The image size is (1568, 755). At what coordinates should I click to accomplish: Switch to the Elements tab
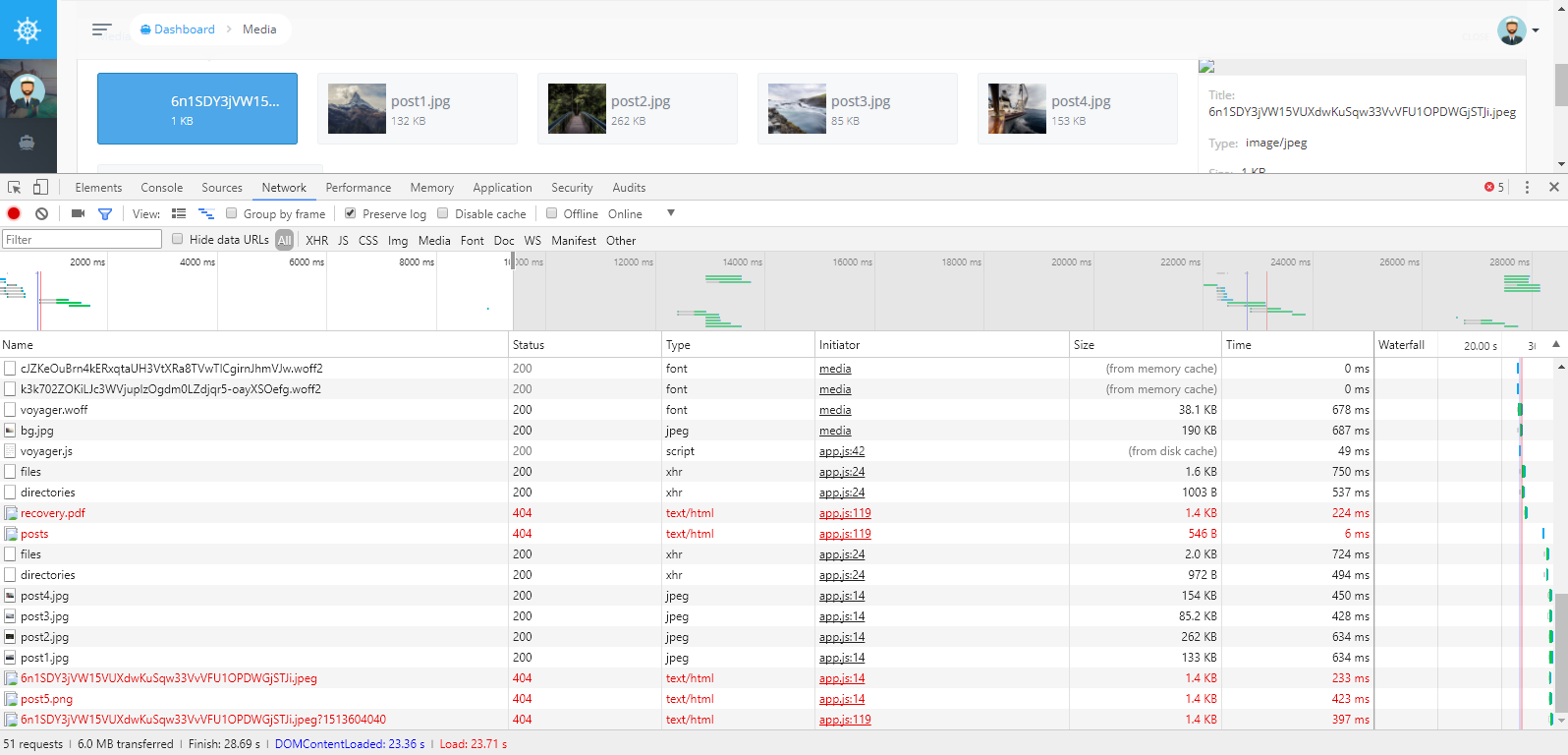98,188
